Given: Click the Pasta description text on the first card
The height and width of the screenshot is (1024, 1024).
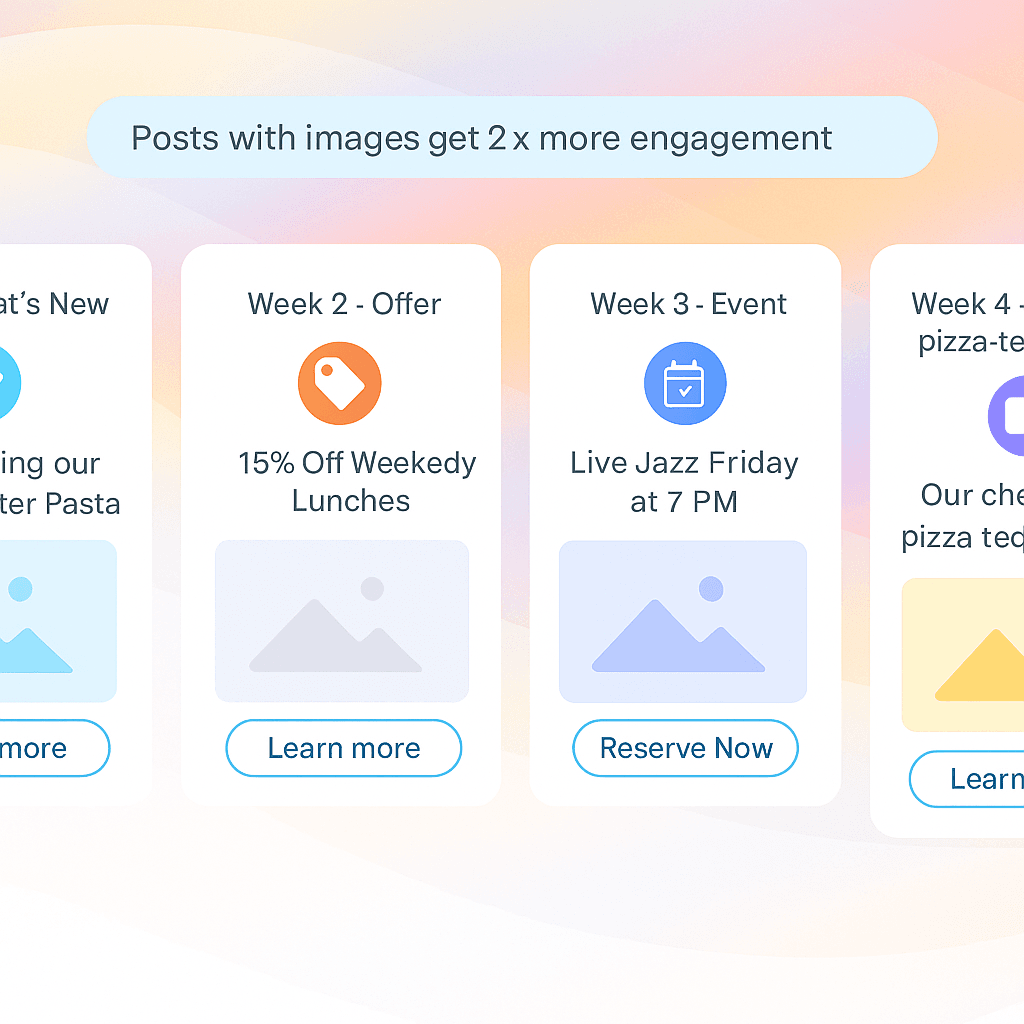Looking at the screenshot, I should click(x=60, y=483).
